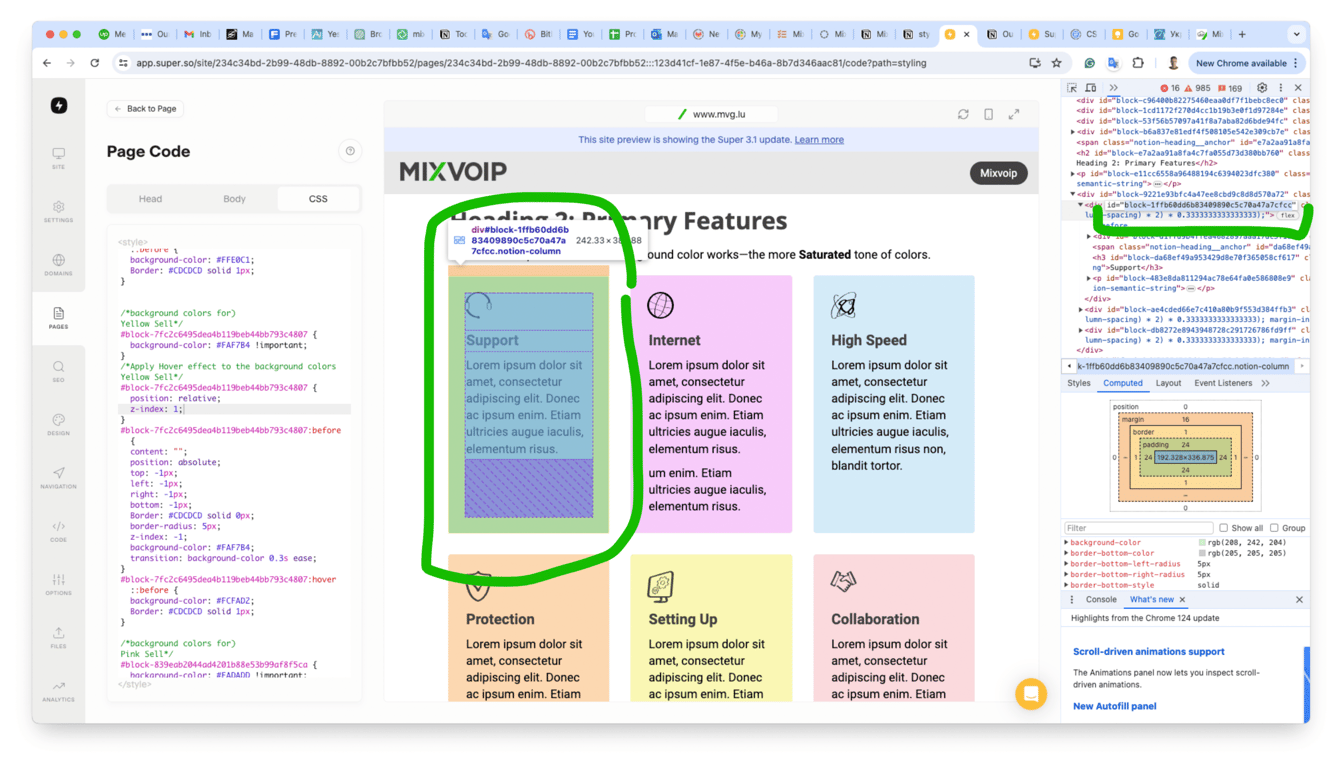Select the CSS code tab
The image size is (1344, 768).
(x=318, y=199)
